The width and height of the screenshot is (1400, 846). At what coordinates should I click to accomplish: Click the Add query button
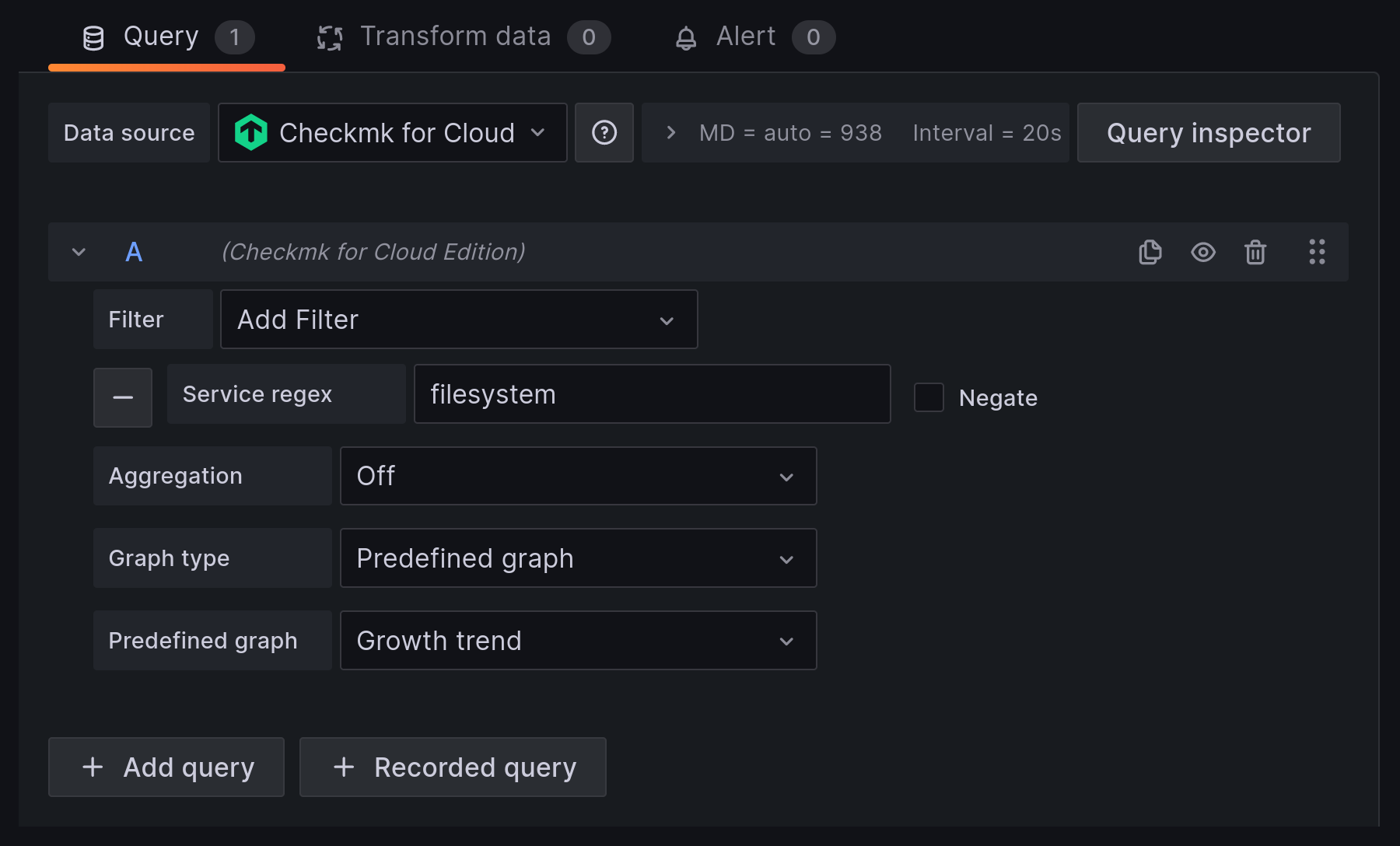click(x=166, y=767)
